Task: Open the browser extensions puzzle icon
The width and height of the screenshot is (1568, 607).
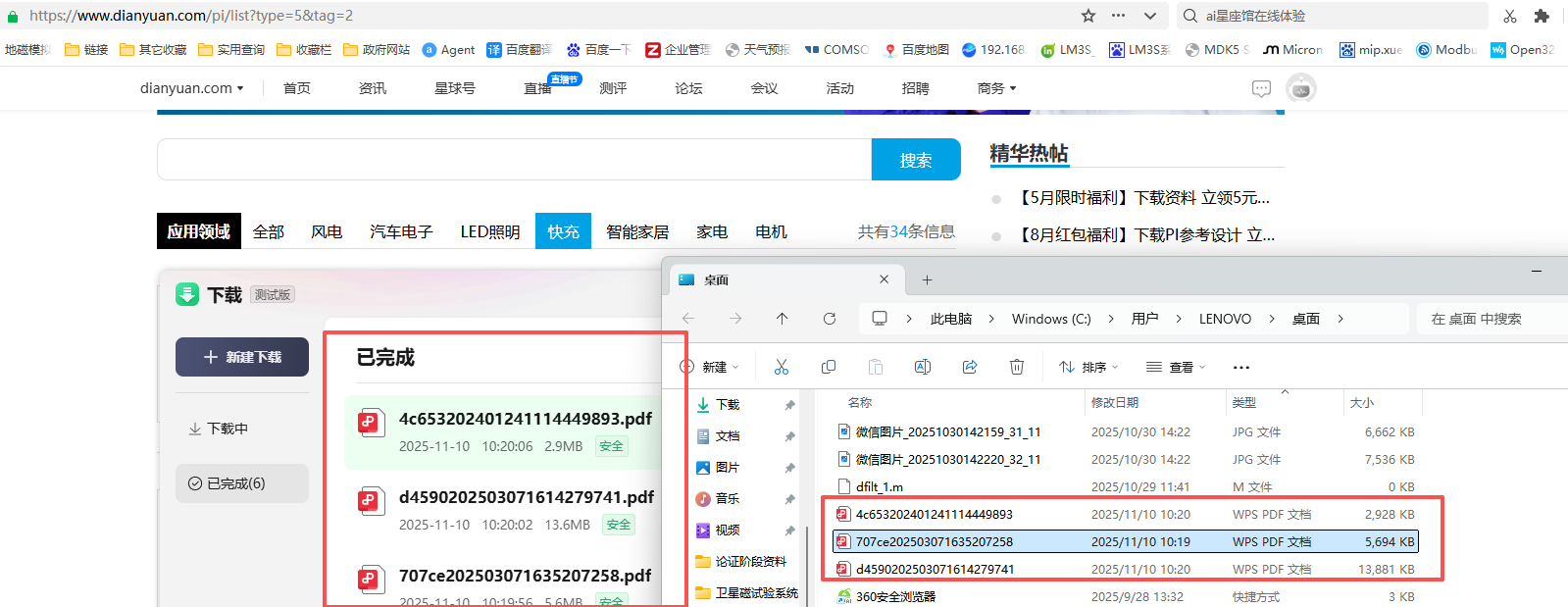Action: 1542,16
